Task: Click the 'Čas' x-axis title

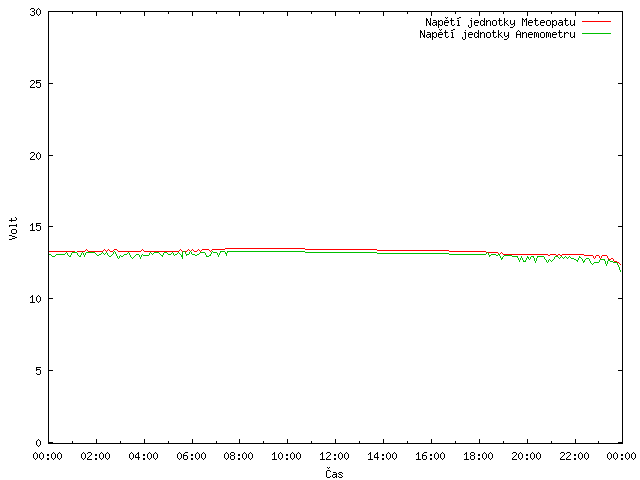Action: pyautogui.click(x=334, y=473)
